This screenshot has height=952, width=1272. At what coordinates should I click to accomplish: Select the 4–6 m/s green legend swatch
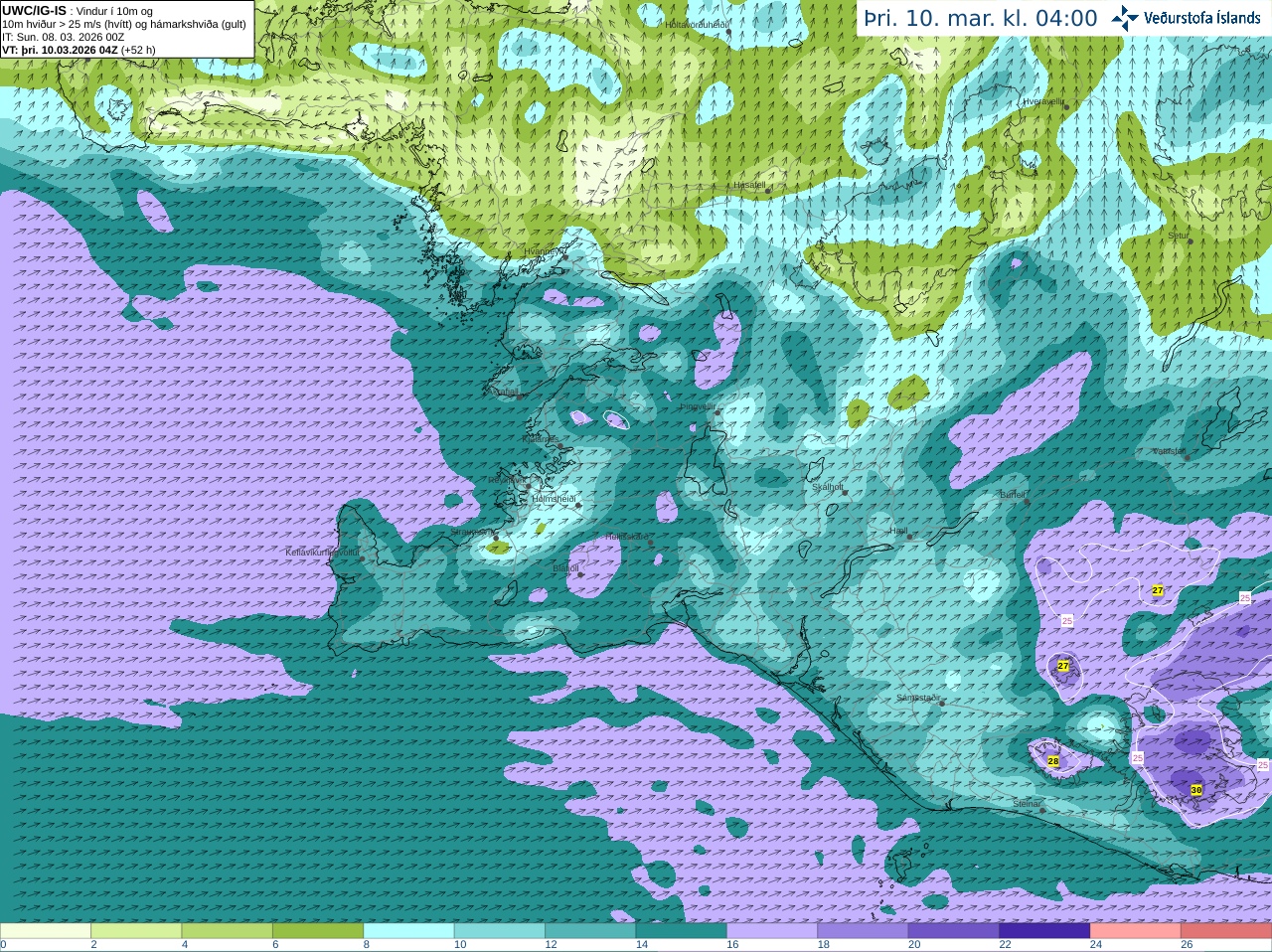click(227, 931)
